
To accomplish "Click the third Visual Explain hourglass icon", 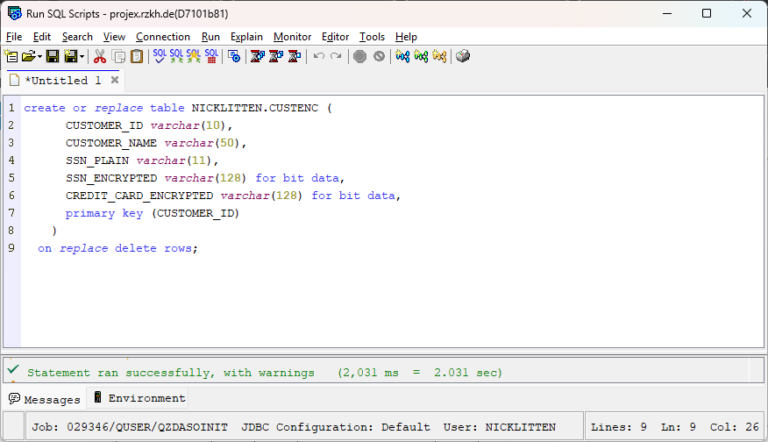I will [294, 56].
